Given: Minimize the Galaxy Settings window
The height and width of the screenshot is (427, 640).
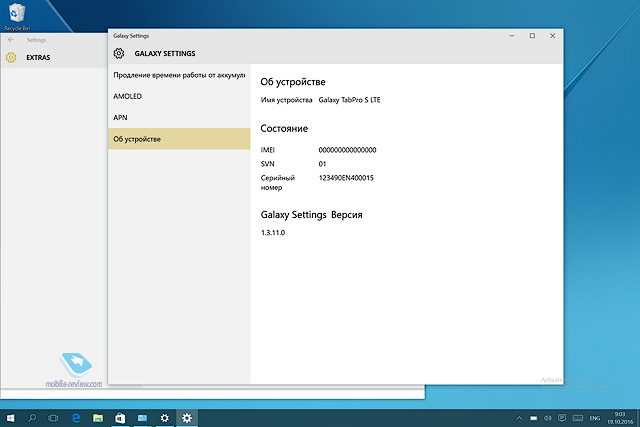Looking at the screenshot, I should click(x=512, y=36).
